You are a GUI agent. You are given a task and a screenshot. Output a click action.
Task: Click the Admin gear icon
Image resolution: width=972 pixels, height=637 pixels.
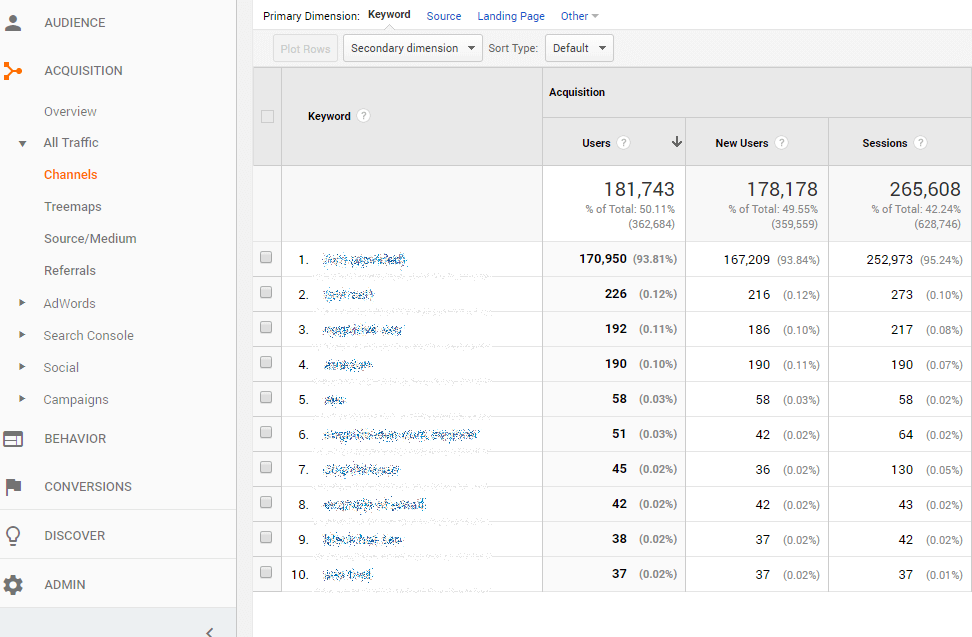(x=13, y=584)
